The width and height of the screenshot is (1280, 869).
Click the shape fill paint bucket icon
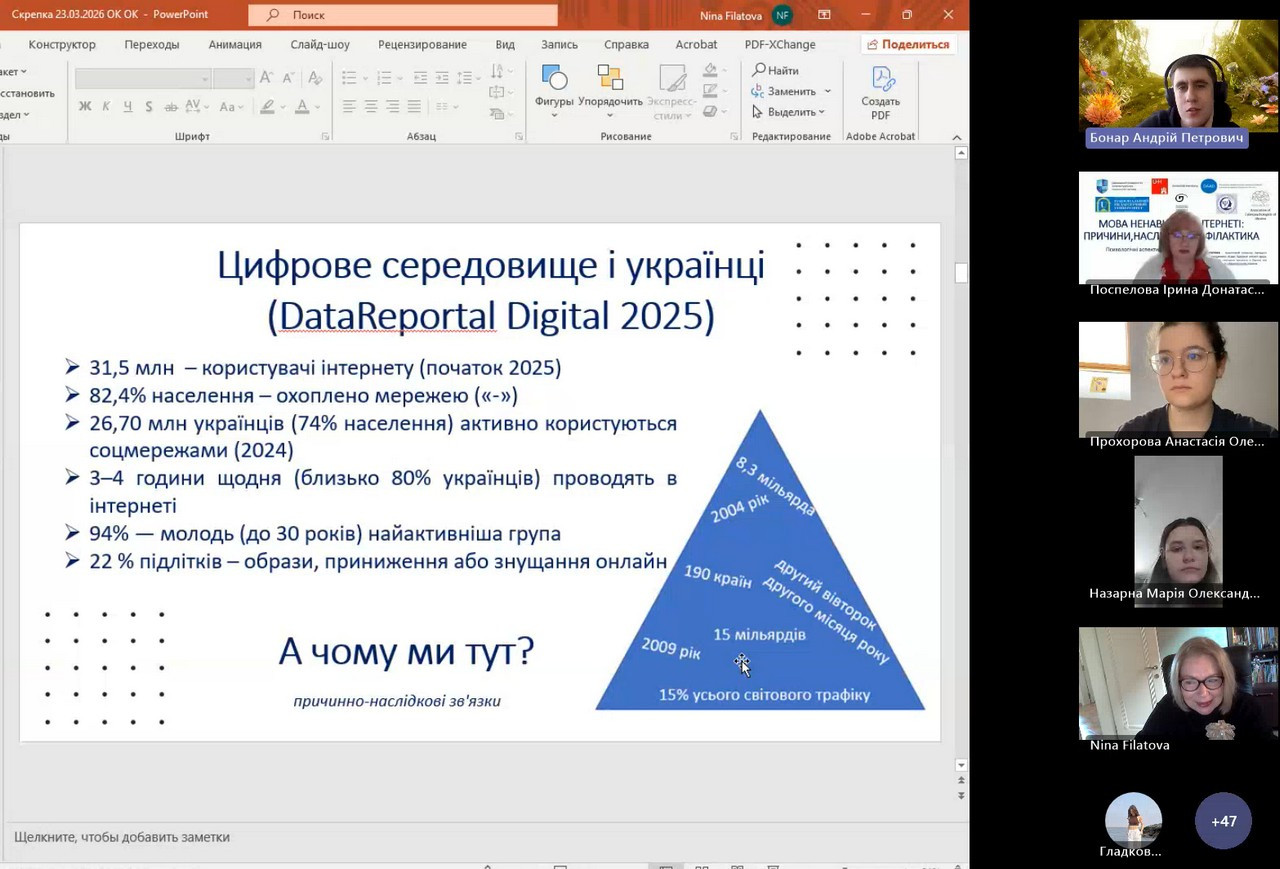coord(710,70)
